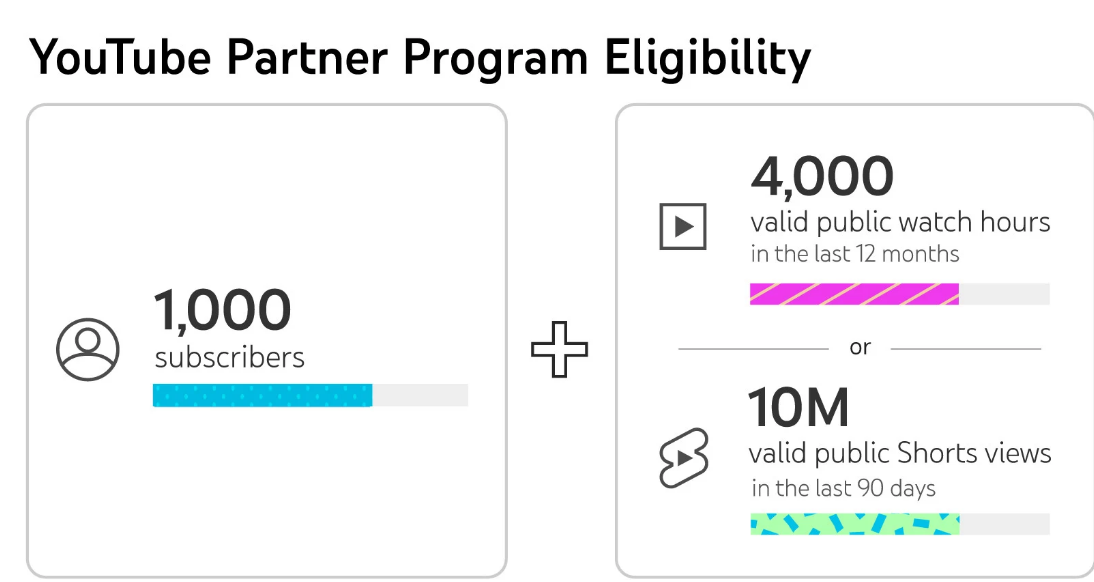This screenshot has height=582, width=1094.
Task: Click the watch hours play icon
Action: pyautogui.click(x=683, y=226)
